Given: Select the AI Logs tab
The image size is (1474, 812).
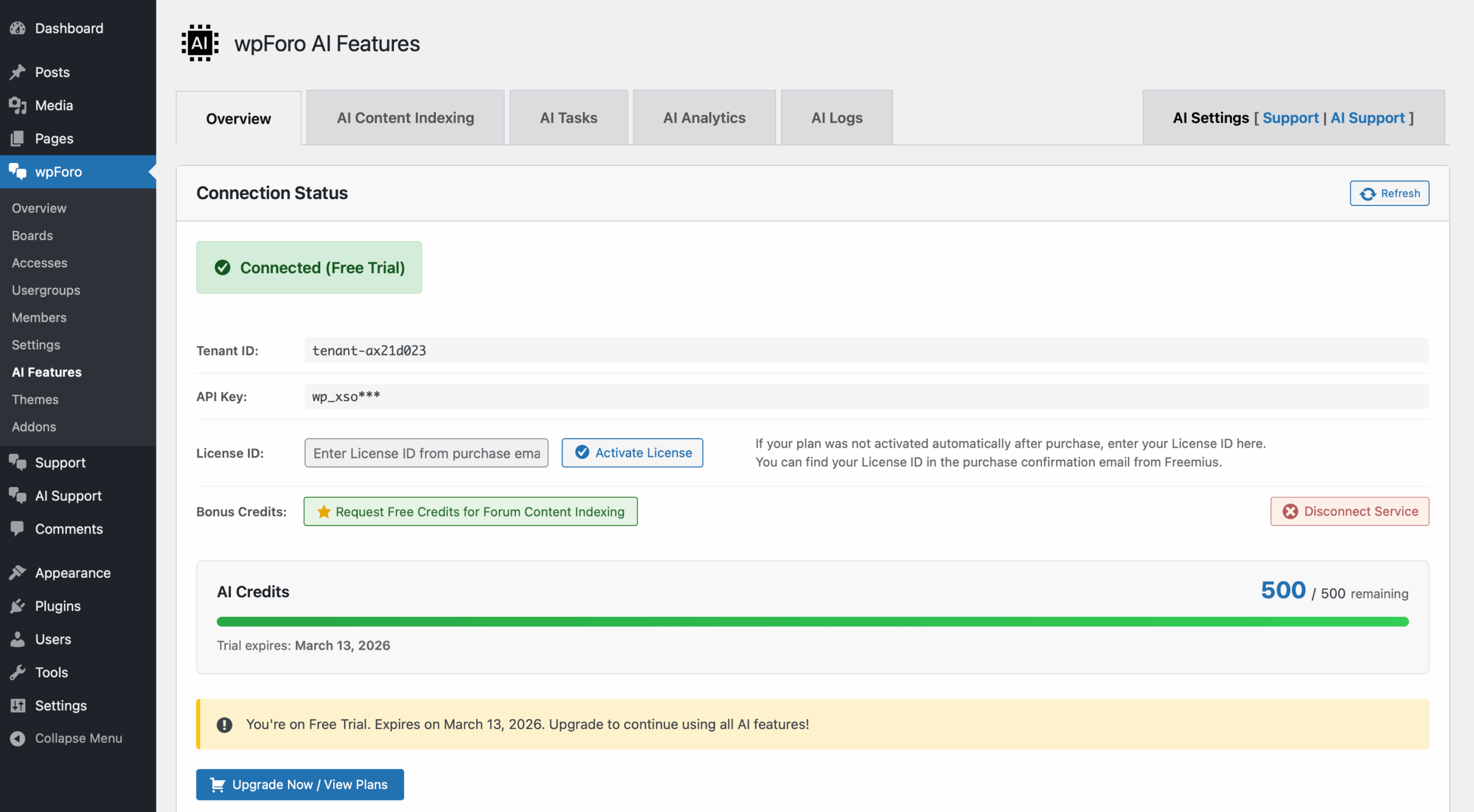Looking at the screenshot, I should (x=837, y=118).
